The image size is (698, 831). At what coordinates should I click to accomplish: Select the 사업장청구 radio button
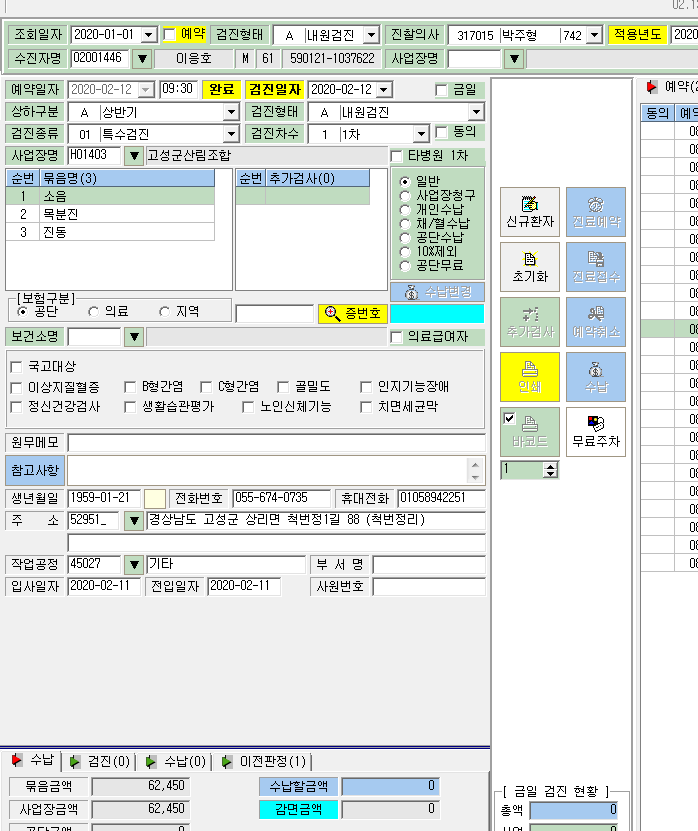pos(405,196)
